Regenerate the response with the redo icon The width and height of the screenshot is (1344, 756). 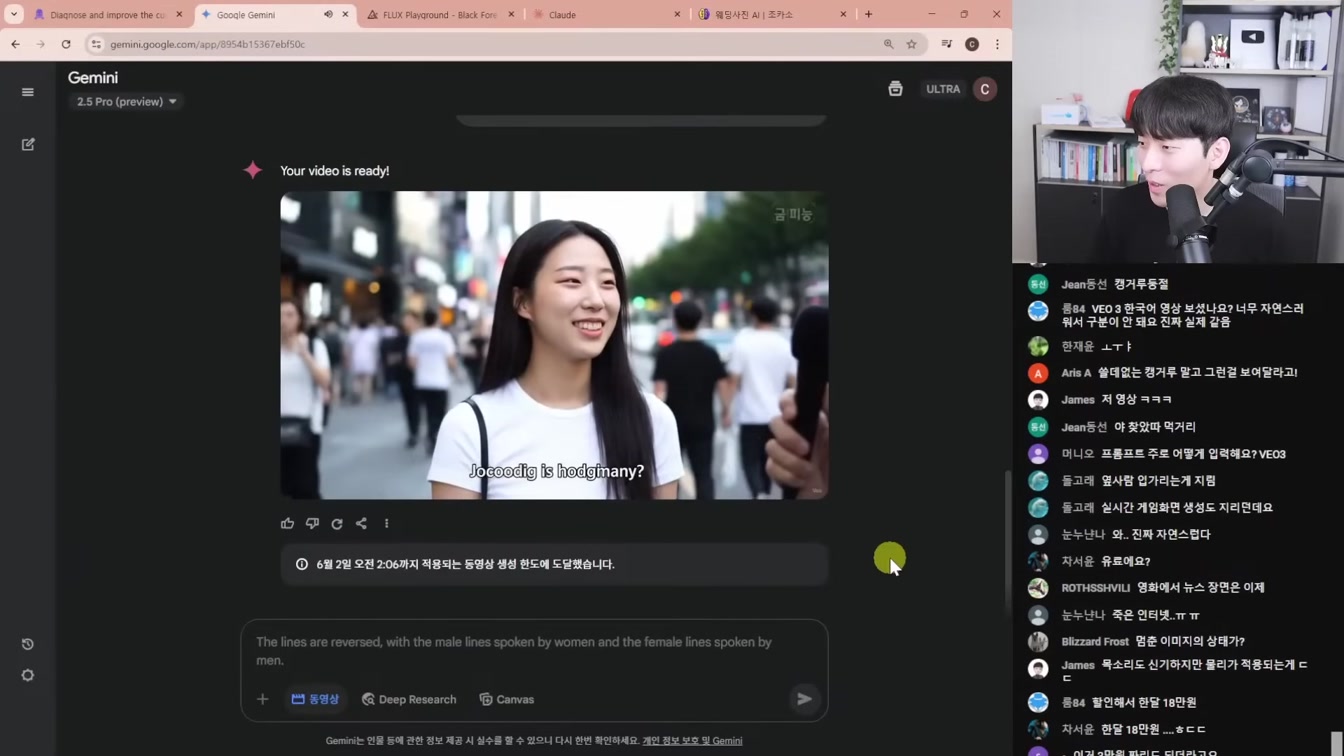pyautogui.click(x=337, y=523)
